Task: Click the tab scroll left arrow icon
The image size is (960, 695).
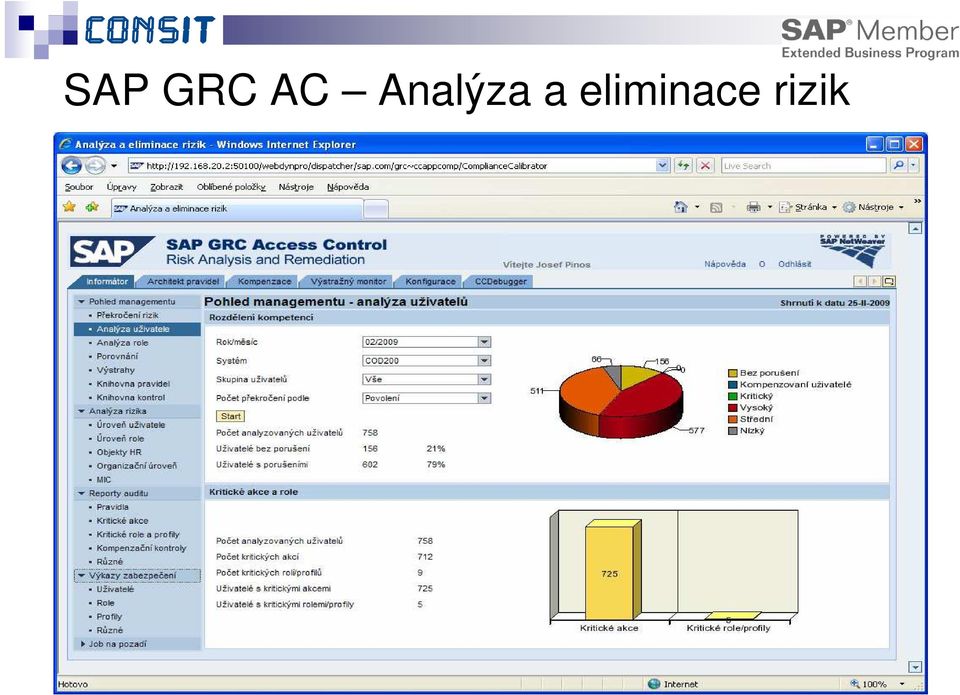Action: tap(860, 281)
